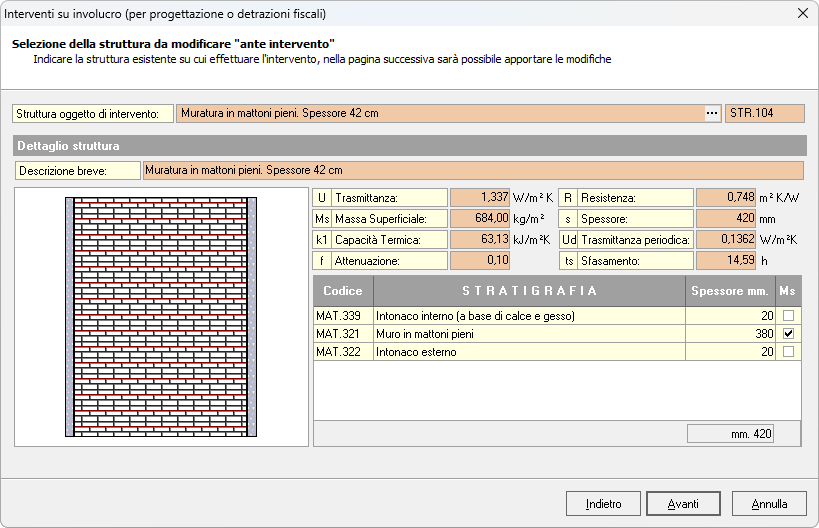
Task: Check Ms box for Intonaco interno row
Action: point(789,316)
